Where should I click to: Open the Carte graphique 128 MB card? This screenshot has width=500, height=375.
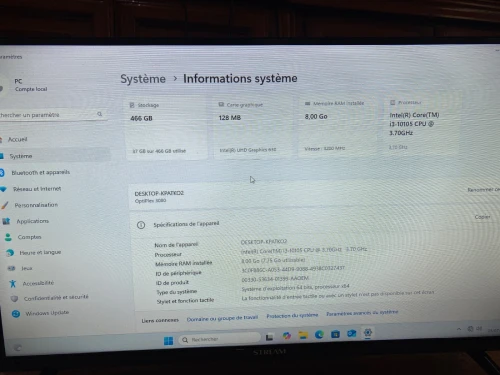(x=253, y=128)
